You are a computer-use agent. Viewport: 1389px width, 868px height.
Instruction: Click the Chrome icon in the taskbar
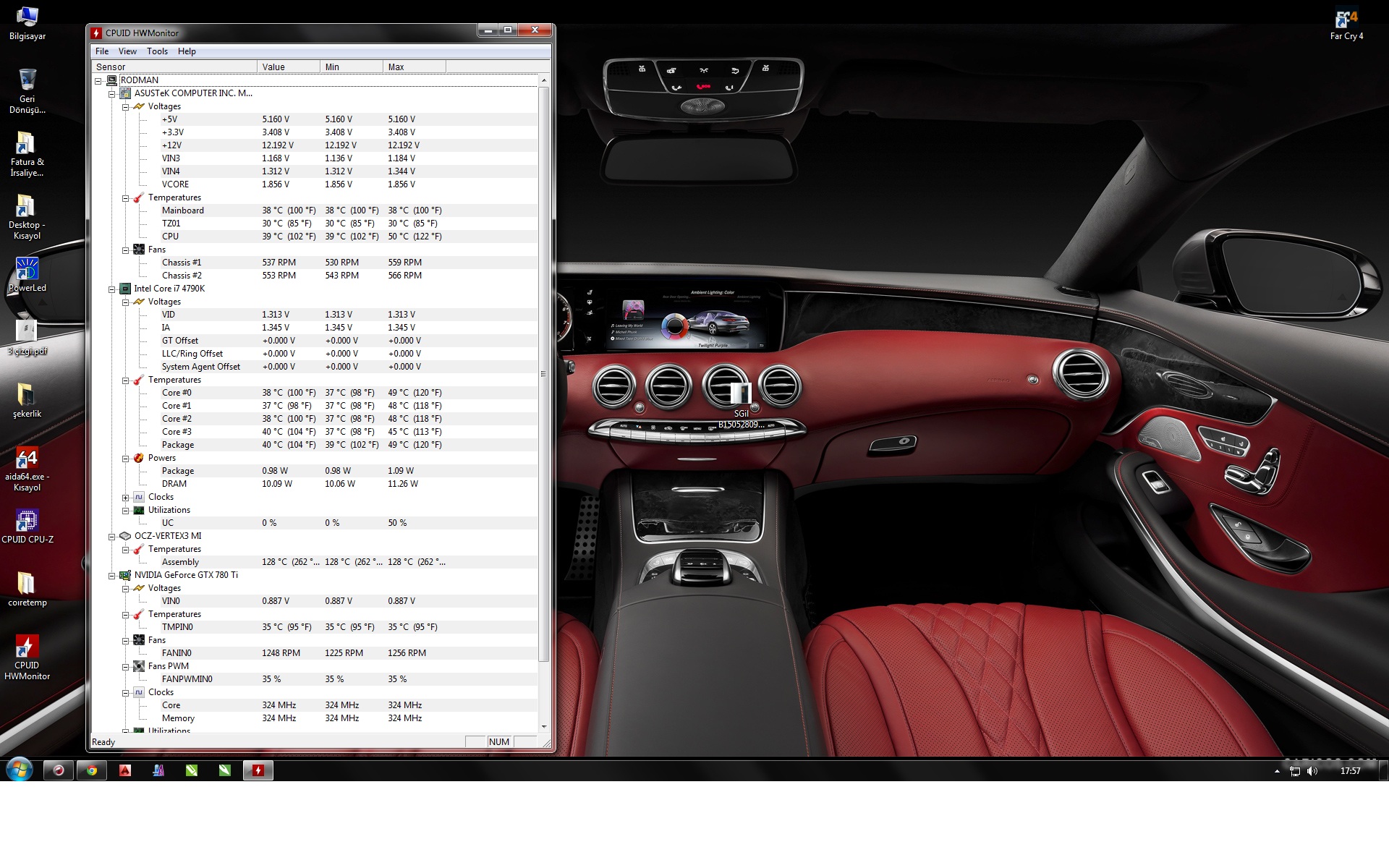click(92, 770)
